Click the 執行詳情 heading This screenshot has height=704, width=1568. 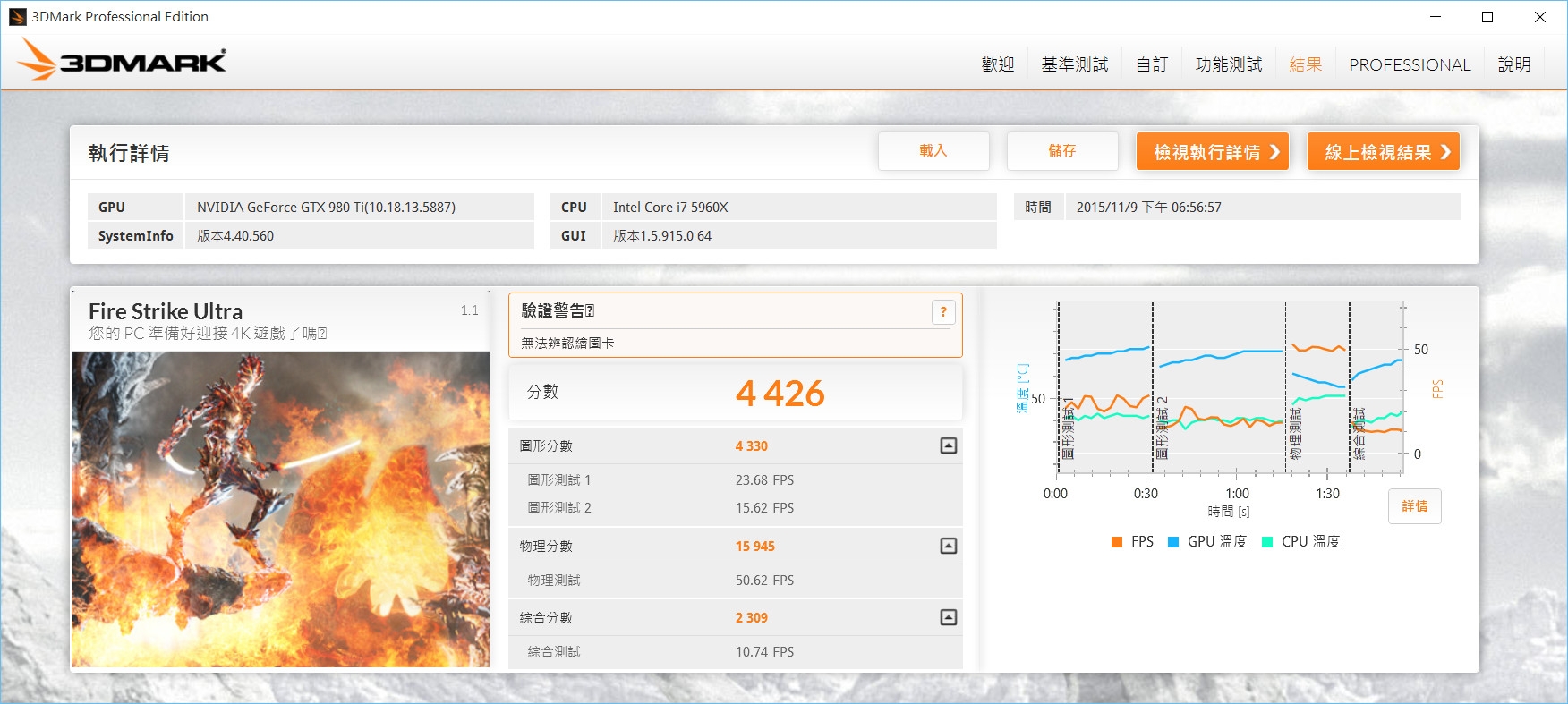129,153
